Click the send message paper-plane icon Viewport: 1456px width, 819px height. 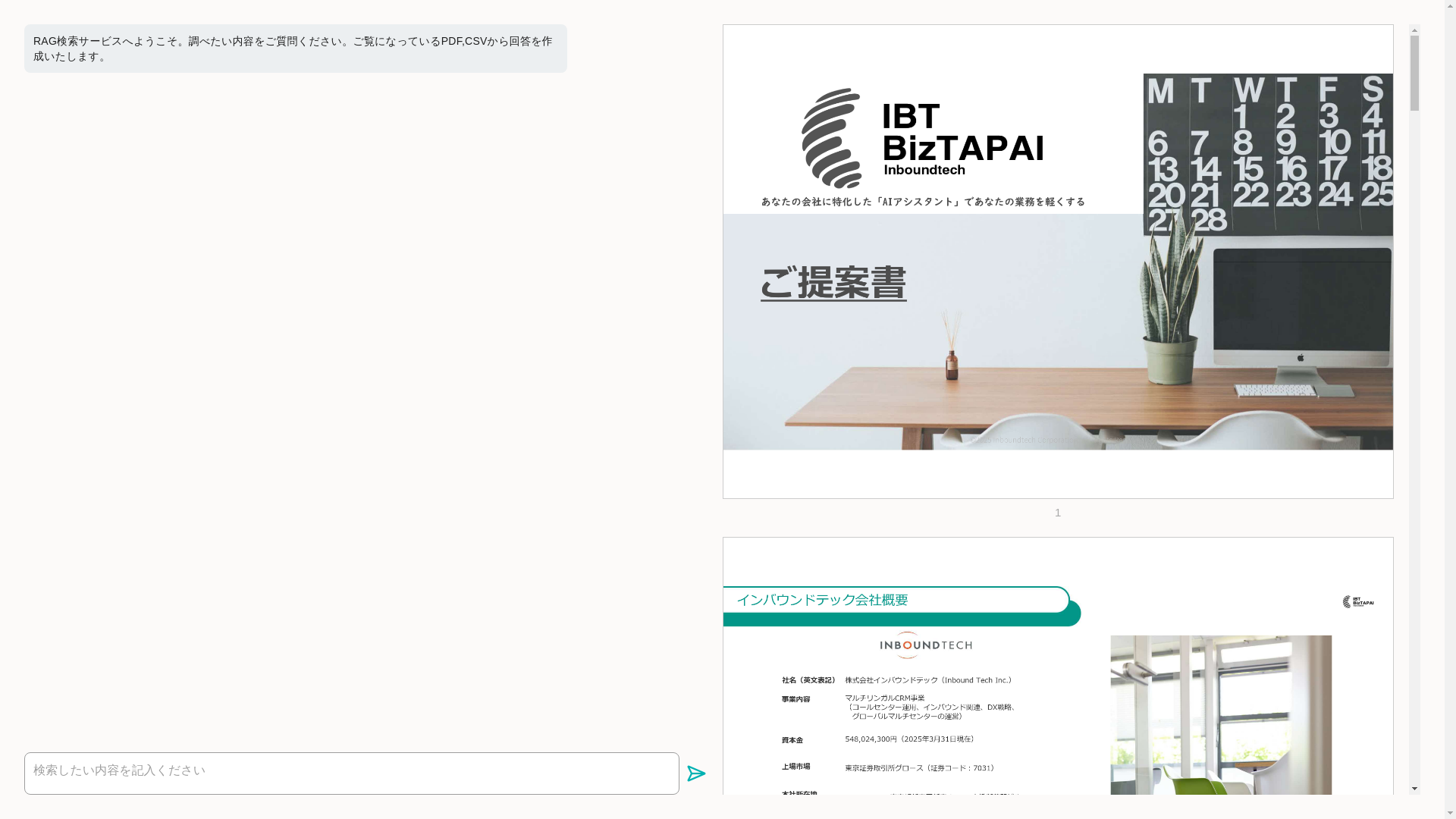(696, 773)
